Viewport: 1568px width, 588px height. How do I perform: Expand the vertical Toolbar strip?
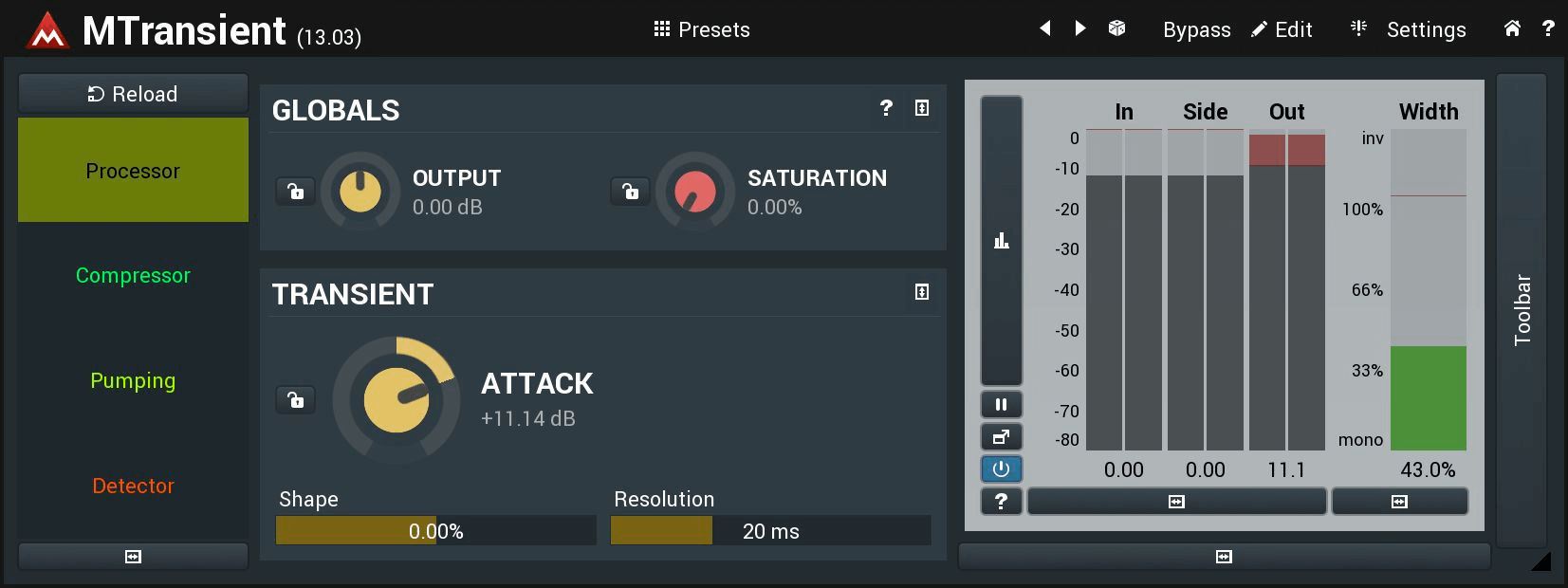tap(1522, 309)
